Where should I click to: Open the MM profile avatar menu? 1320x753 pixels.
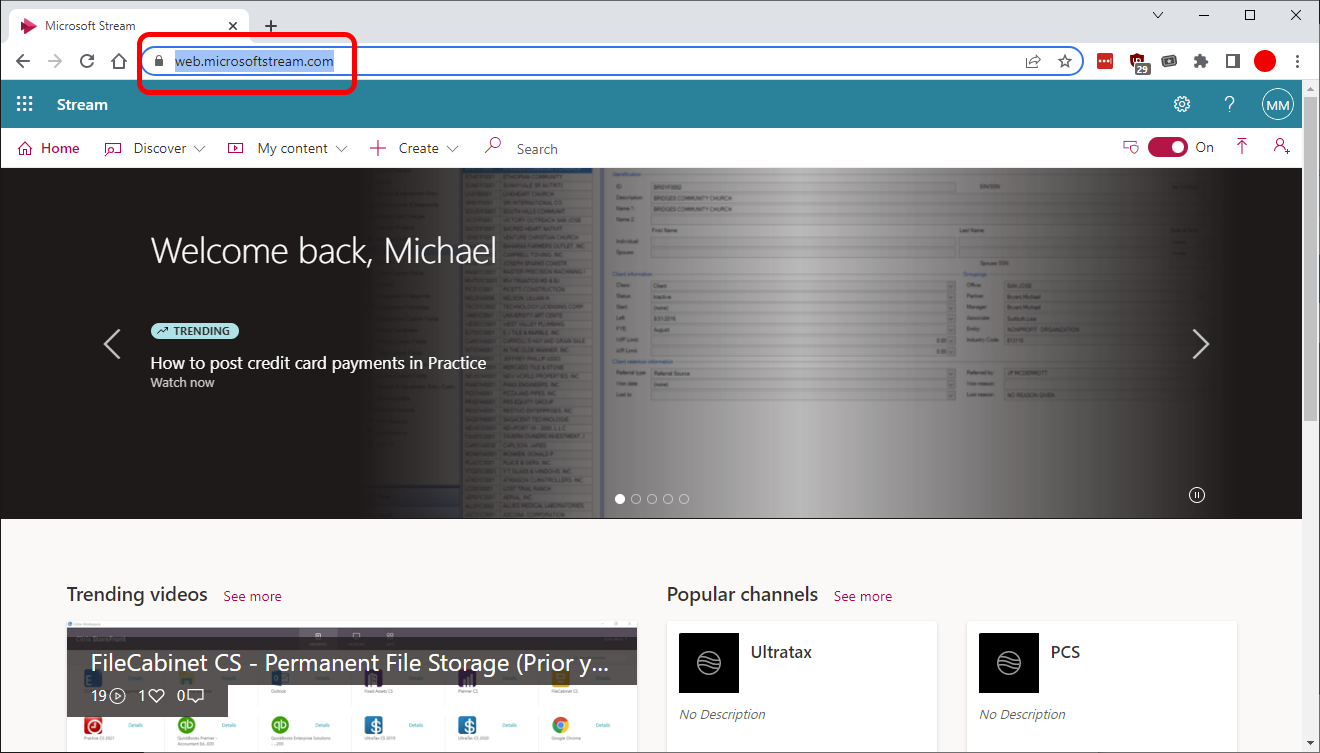[x=1278, y=104]
